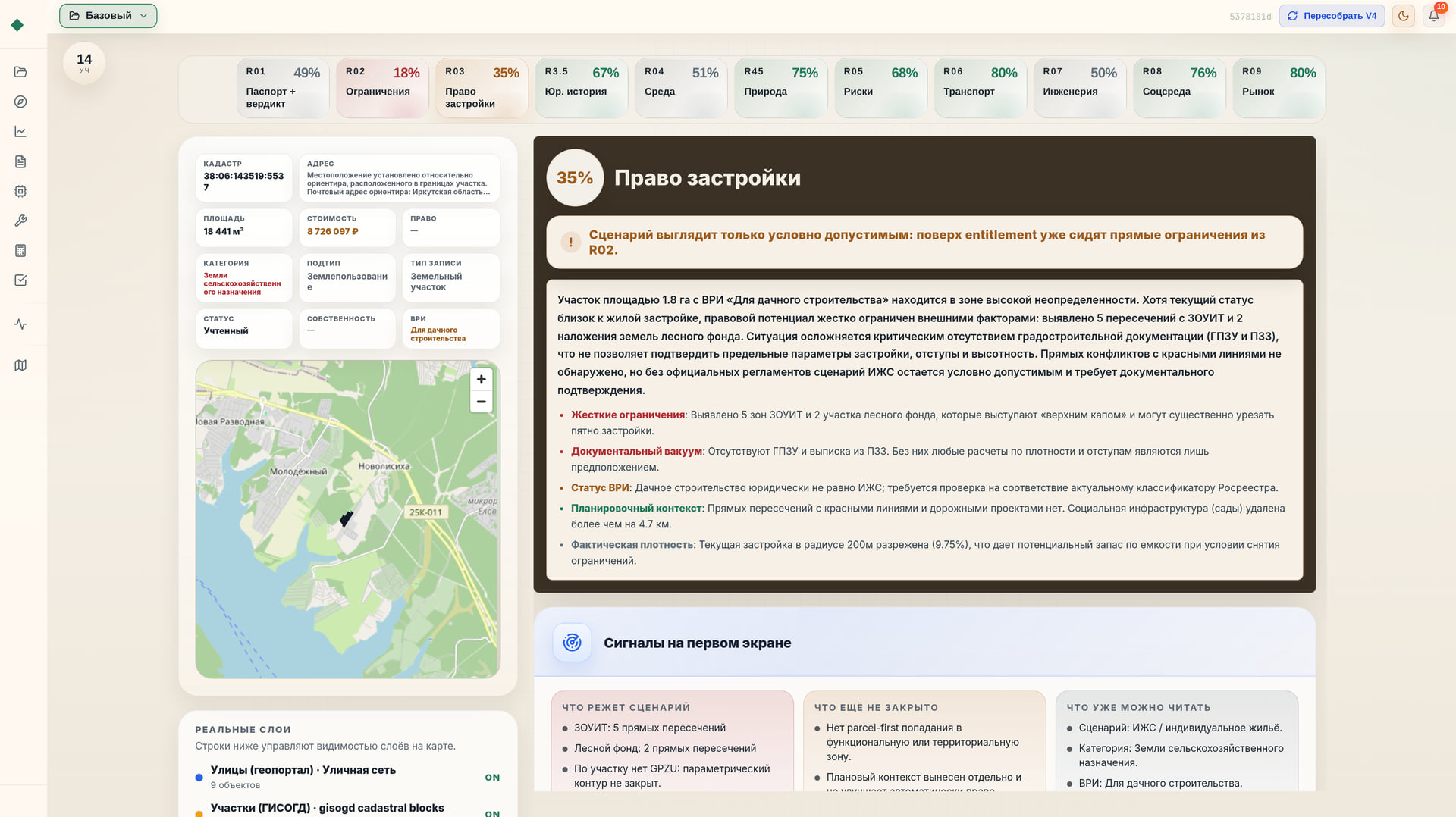Zoom in on the map
The height and width of the screenshot is (817, 1456).
[481, 379]
